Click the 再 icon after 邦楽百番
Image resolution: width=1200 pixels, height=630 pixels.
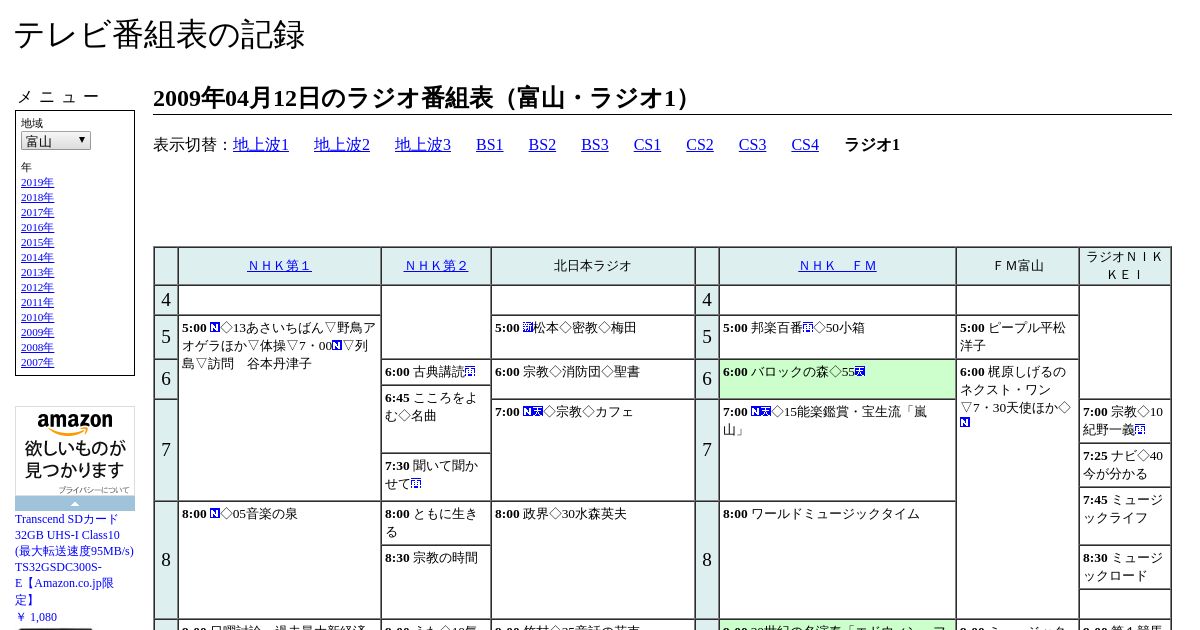click(808, 328)
